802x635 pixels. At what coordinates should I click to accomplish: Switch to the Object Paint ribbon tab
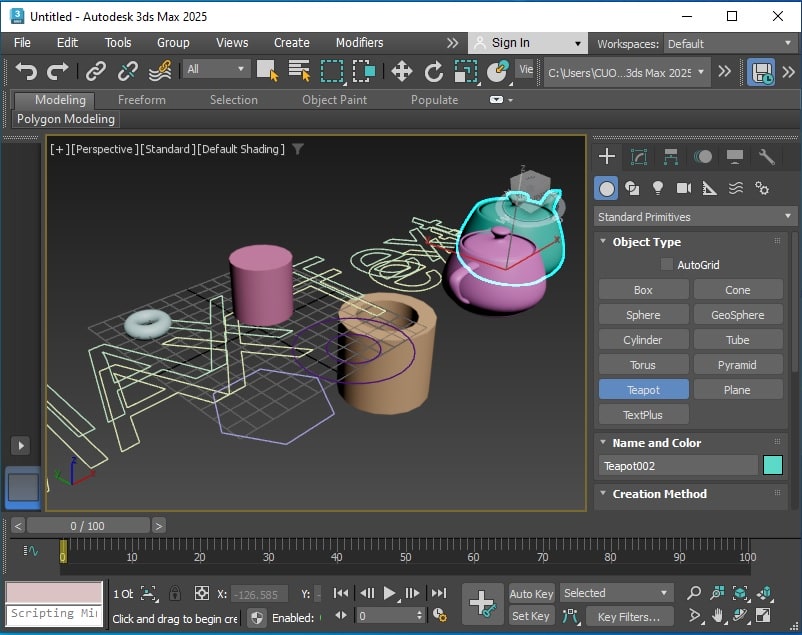click(335, 100)
